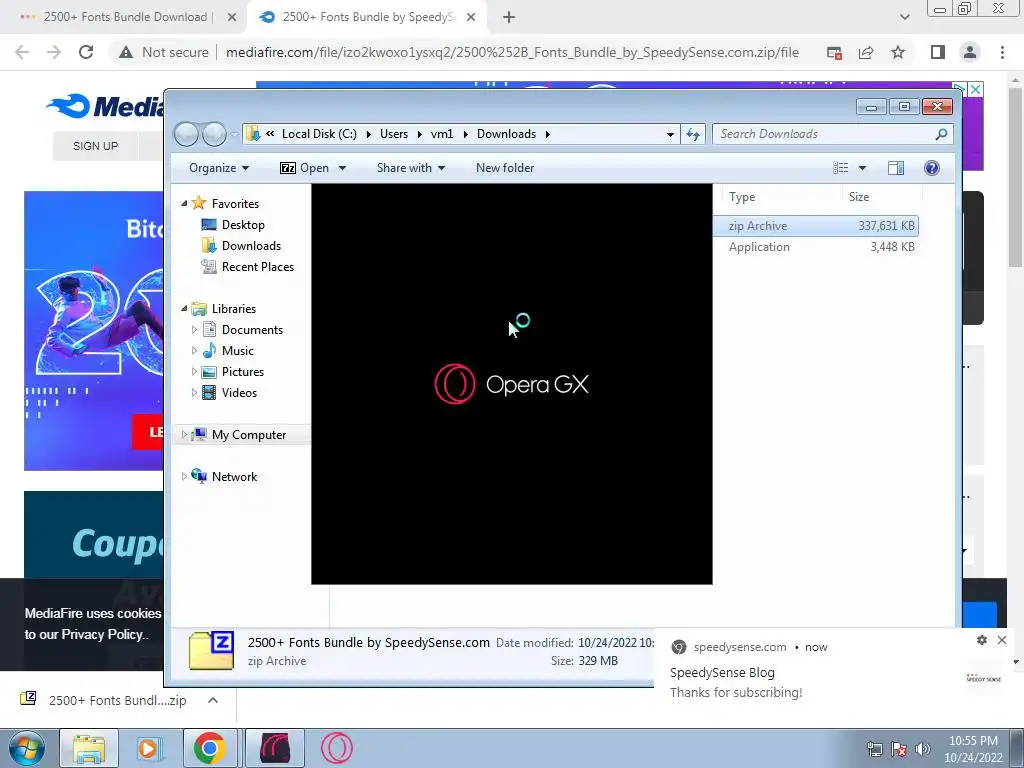Reload the MediaFire page in Chrome
1024x768 pixels.
[x=86, y=52]
